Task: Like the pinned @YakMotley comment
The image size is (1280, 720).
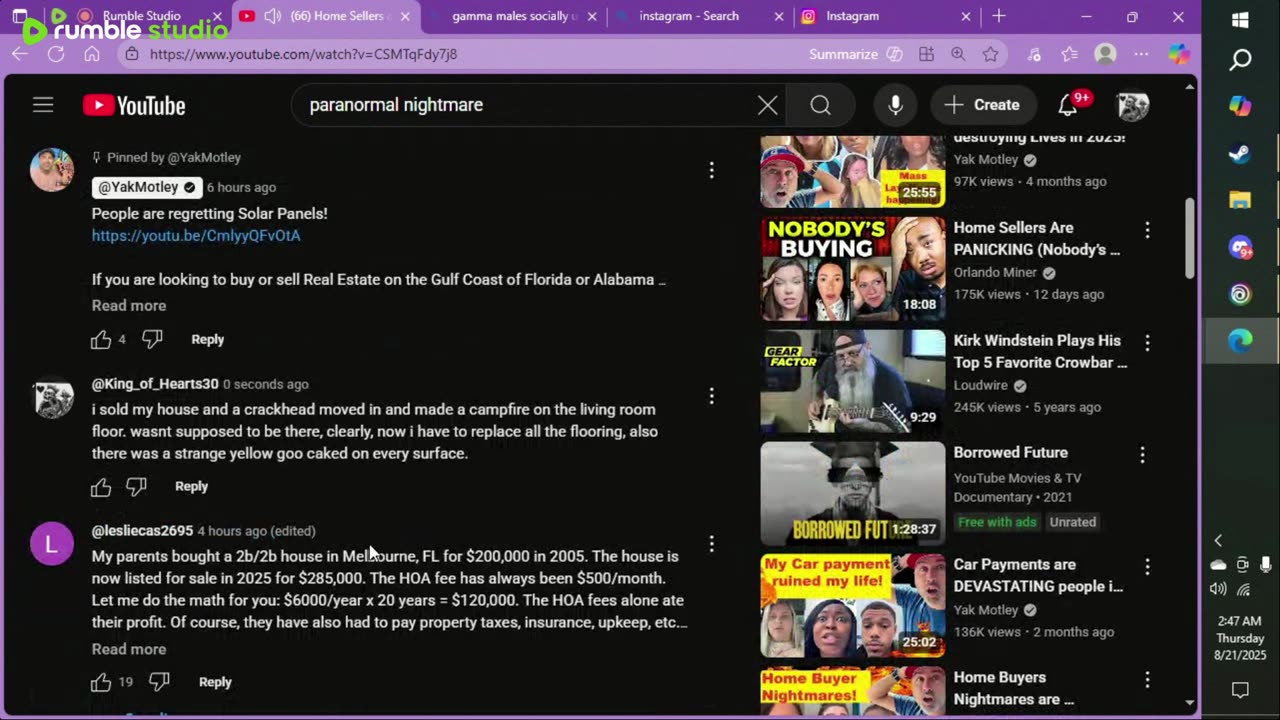Action: pos(101,340)
